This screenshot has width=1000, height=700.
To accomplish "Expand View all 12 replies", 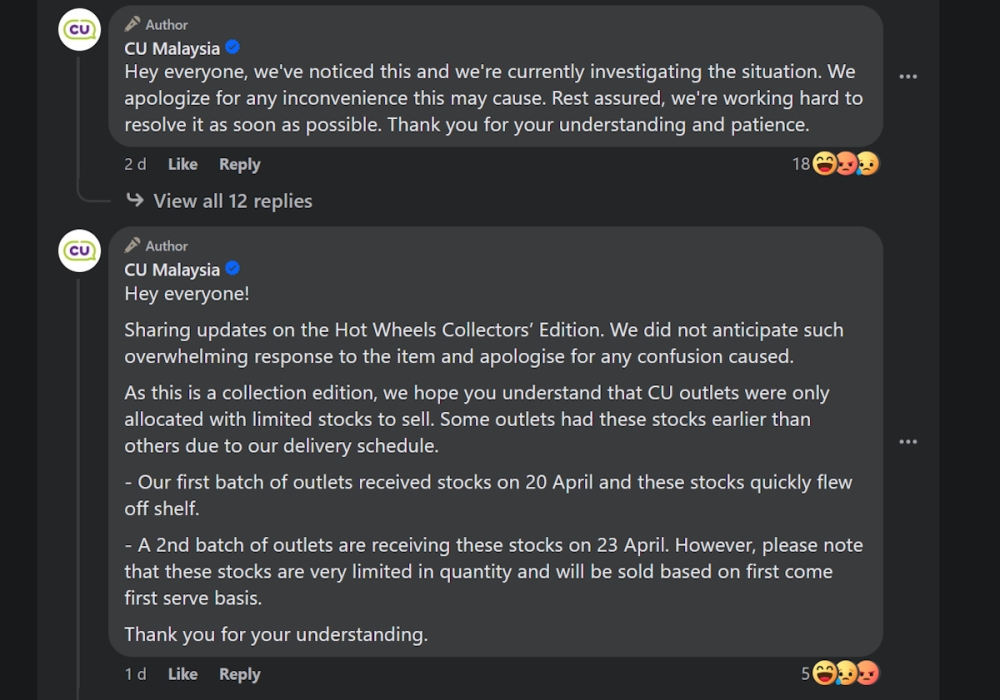I will coord(232,201).
